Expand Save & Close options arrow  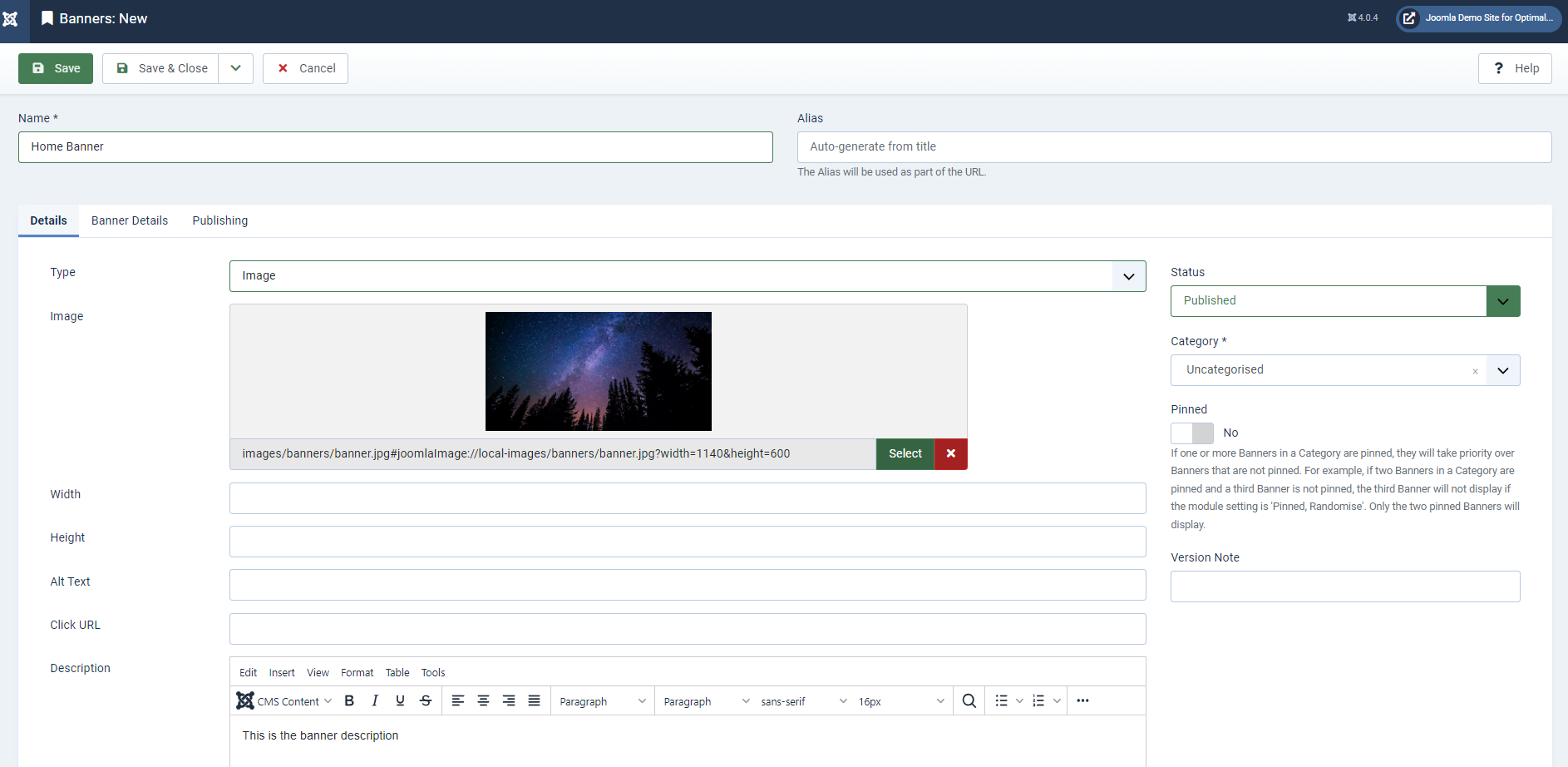pyautogui.click(x=236, y=68)
